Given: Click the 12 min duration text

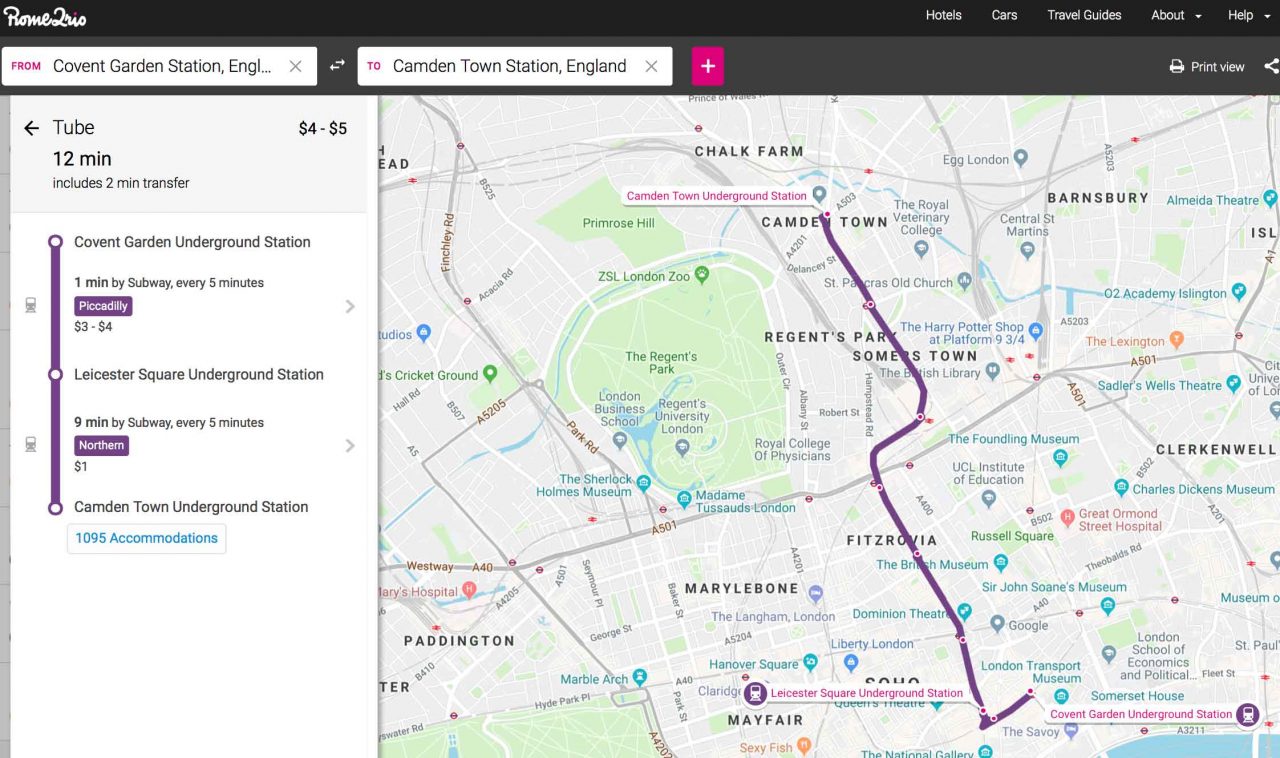Looking at the screenshot, I should (x=82, y=159).
